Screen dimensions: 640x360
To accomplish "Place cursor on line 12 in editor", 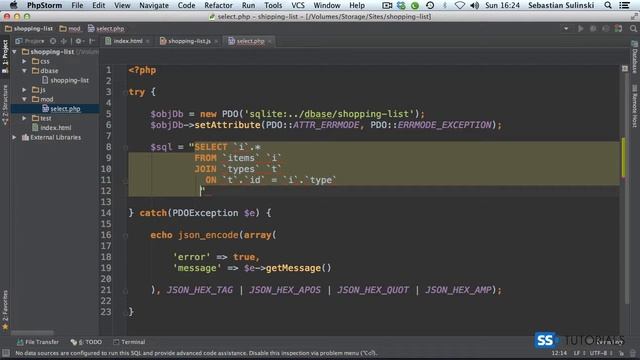I will tap(373, 191).
